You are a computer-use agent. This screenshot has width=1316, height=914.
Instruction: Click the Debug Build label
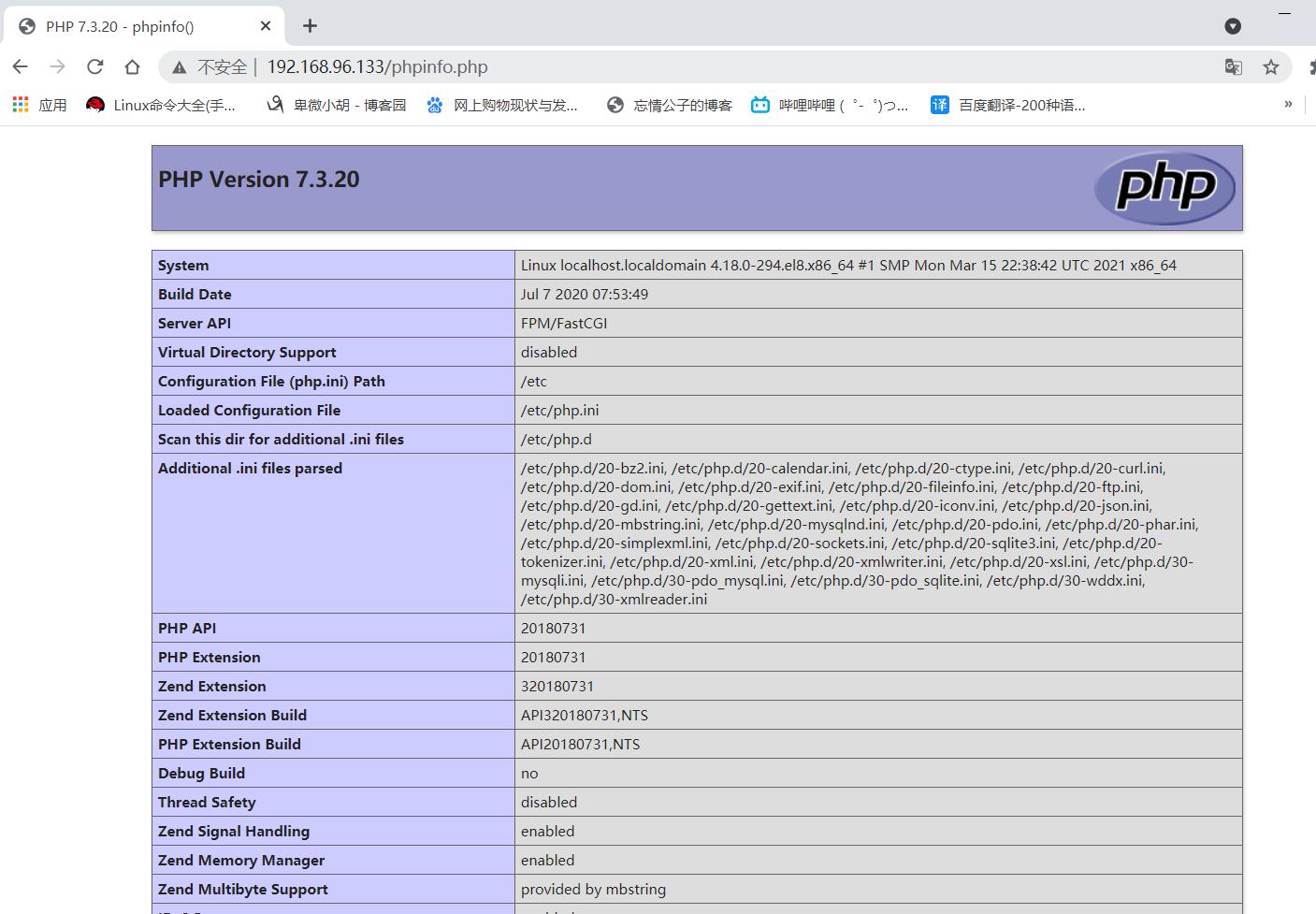pos(201,773)
